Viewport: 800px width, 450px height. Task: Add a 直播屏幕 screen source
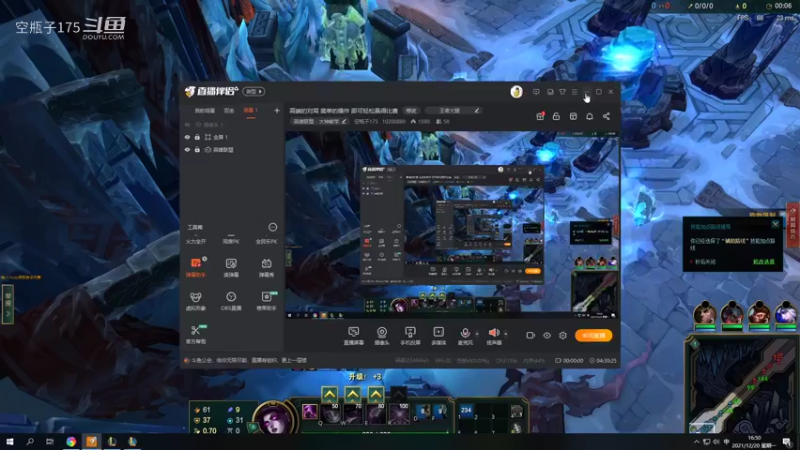(354, 336)
